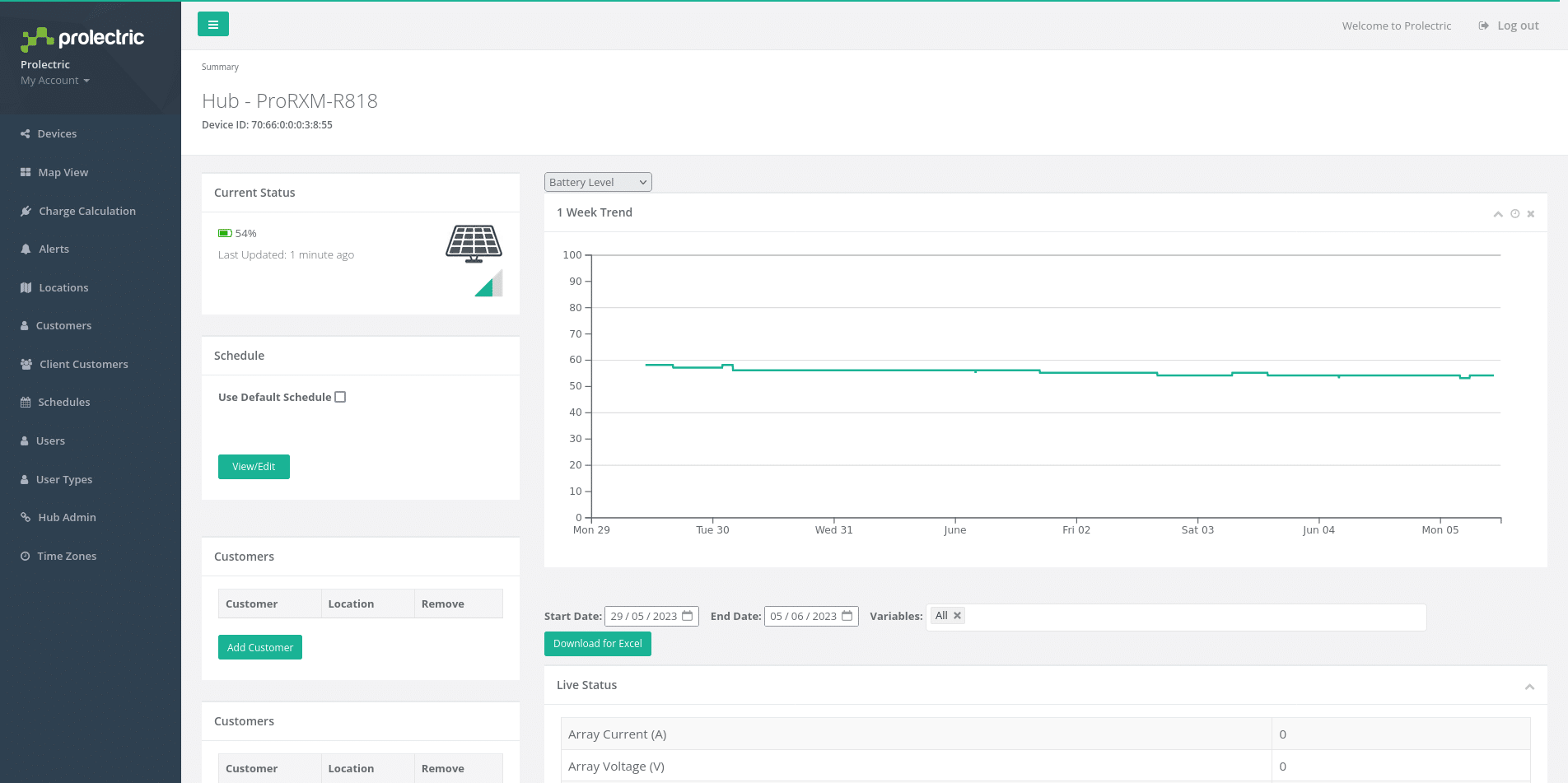Click the Variables selection field
Image resolution: width=1568 pixels, height=783 pixels.
pos(1176,618)
